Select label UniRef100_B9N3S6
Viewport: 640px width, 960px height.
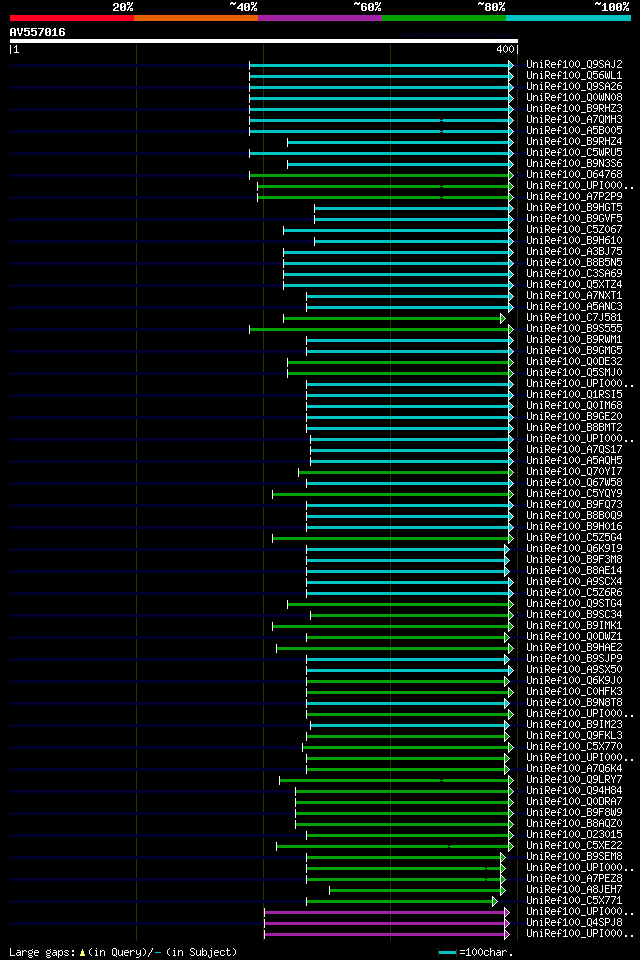pyautogui.click(x=574, y=163)
